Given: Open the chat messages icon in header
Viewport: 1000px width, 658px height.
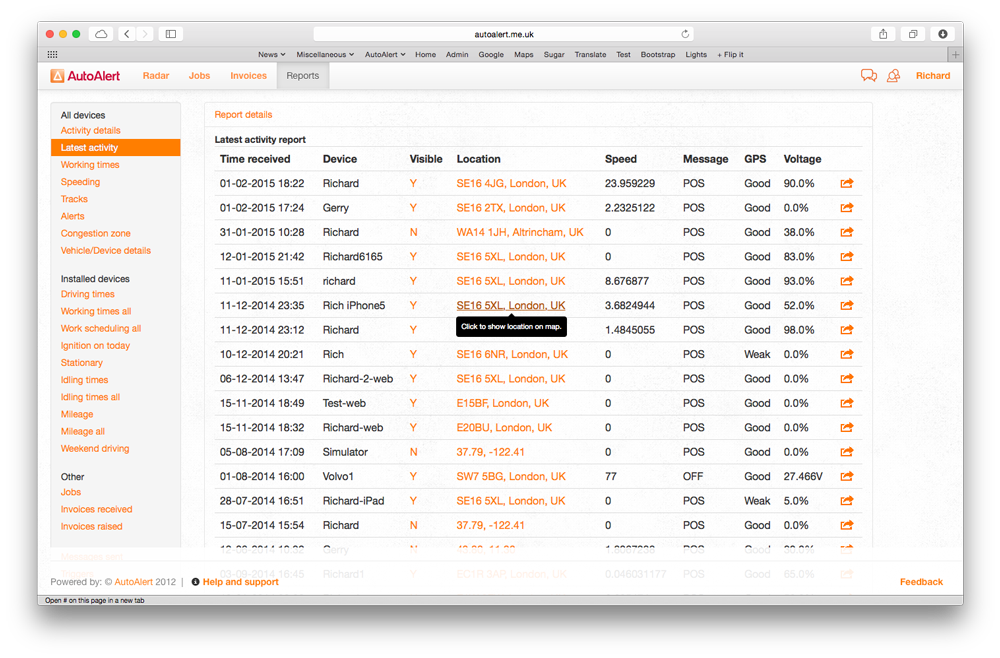Looking at the screenshot, I should [x=869, y=76].
